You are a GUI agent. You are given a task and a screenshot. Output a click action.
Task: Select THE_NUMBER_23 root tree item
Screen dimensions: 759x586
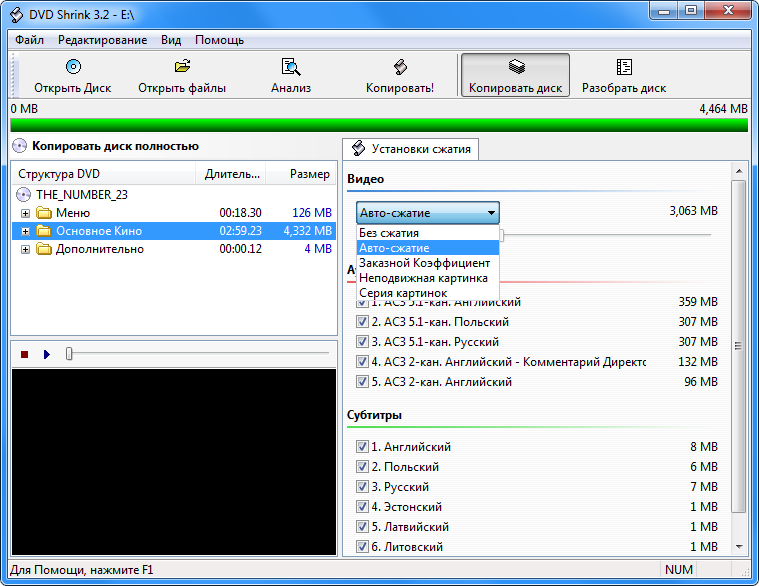point(82,195)
